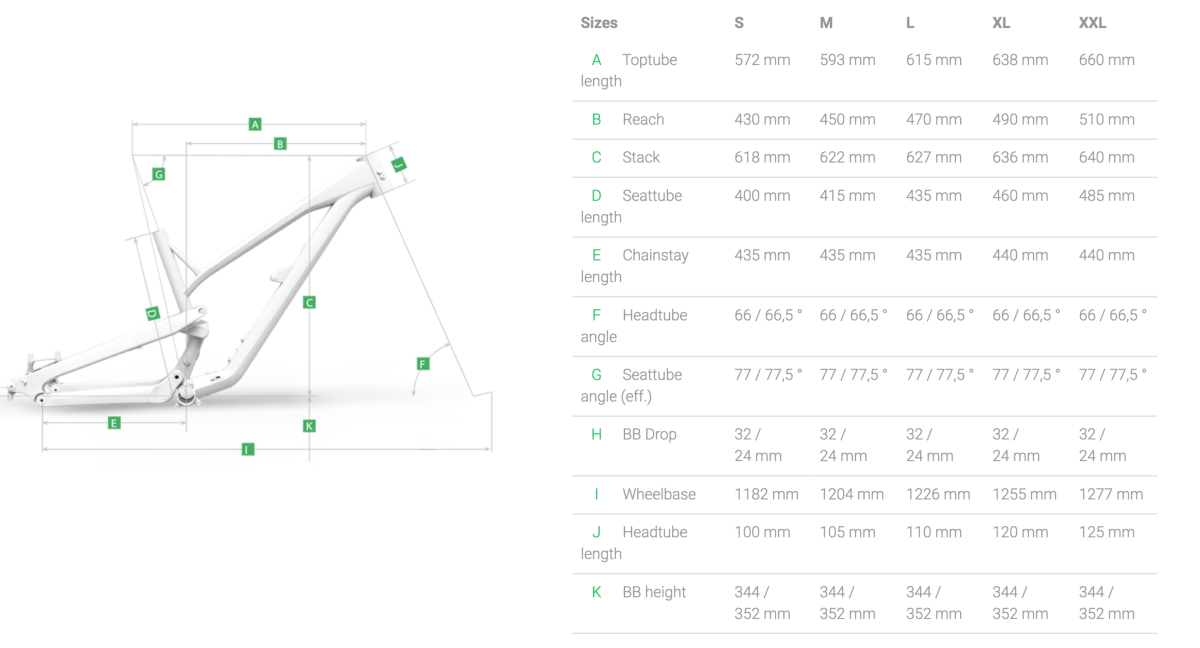Select the XXL size column header

point(1092,23)
